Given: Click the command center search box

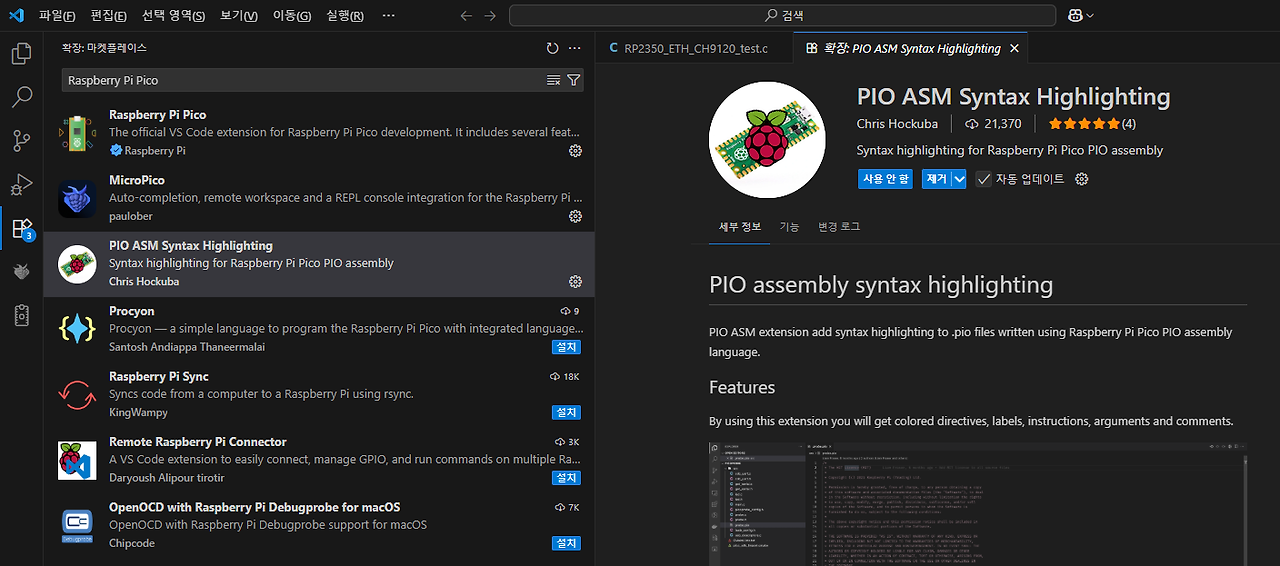Looking at the screenshot, I should click(x=782, y=16).
